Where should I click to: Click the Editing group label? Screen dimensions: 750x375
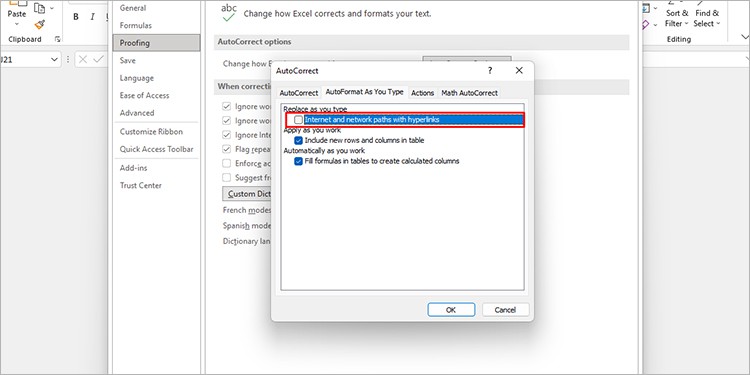[678, 39]
